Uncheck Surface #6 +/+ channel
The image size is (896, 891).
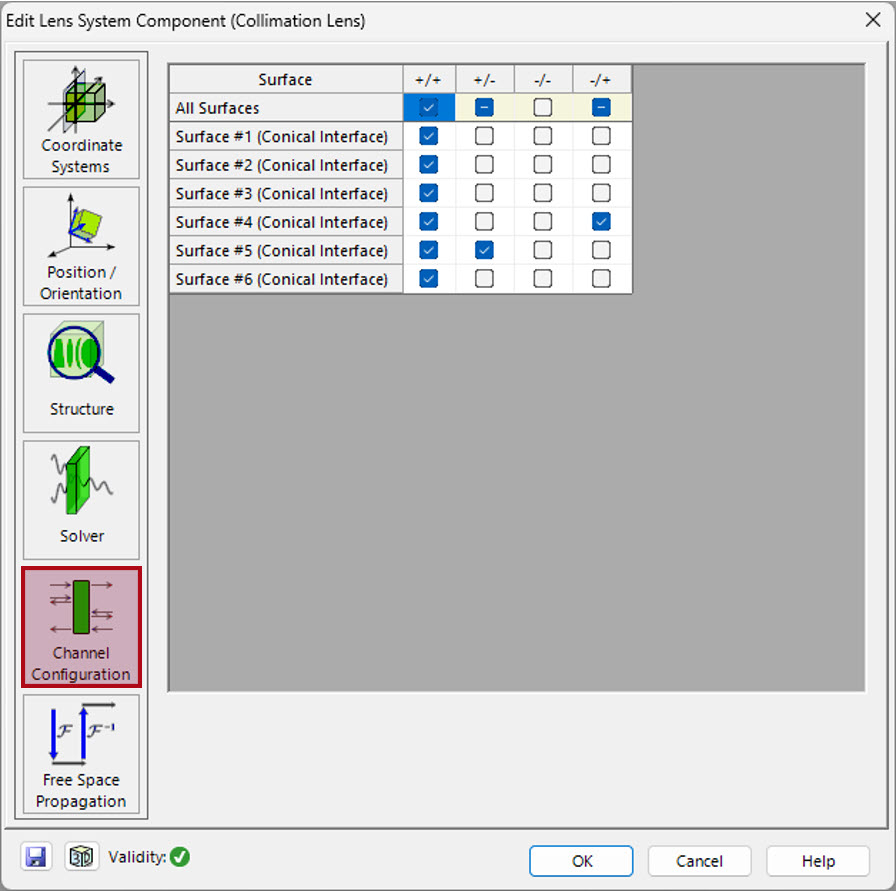point(429,279)
